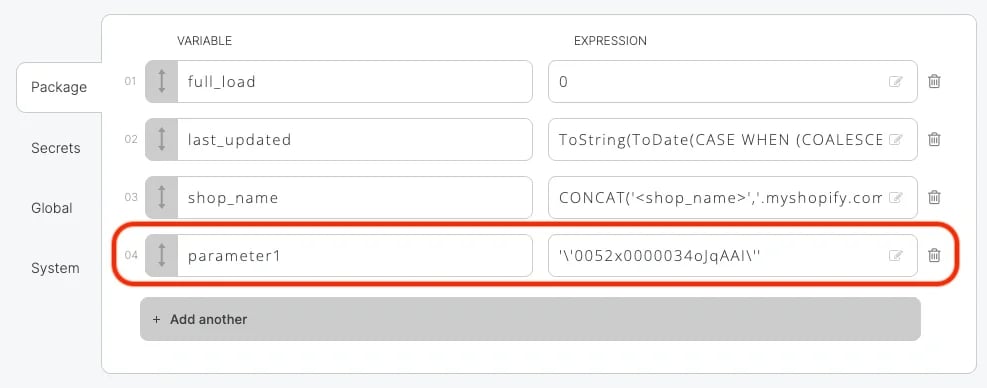
Task: Click the reorder handle for shop_name
Action: pyautogui.click(x=161, y=197)
